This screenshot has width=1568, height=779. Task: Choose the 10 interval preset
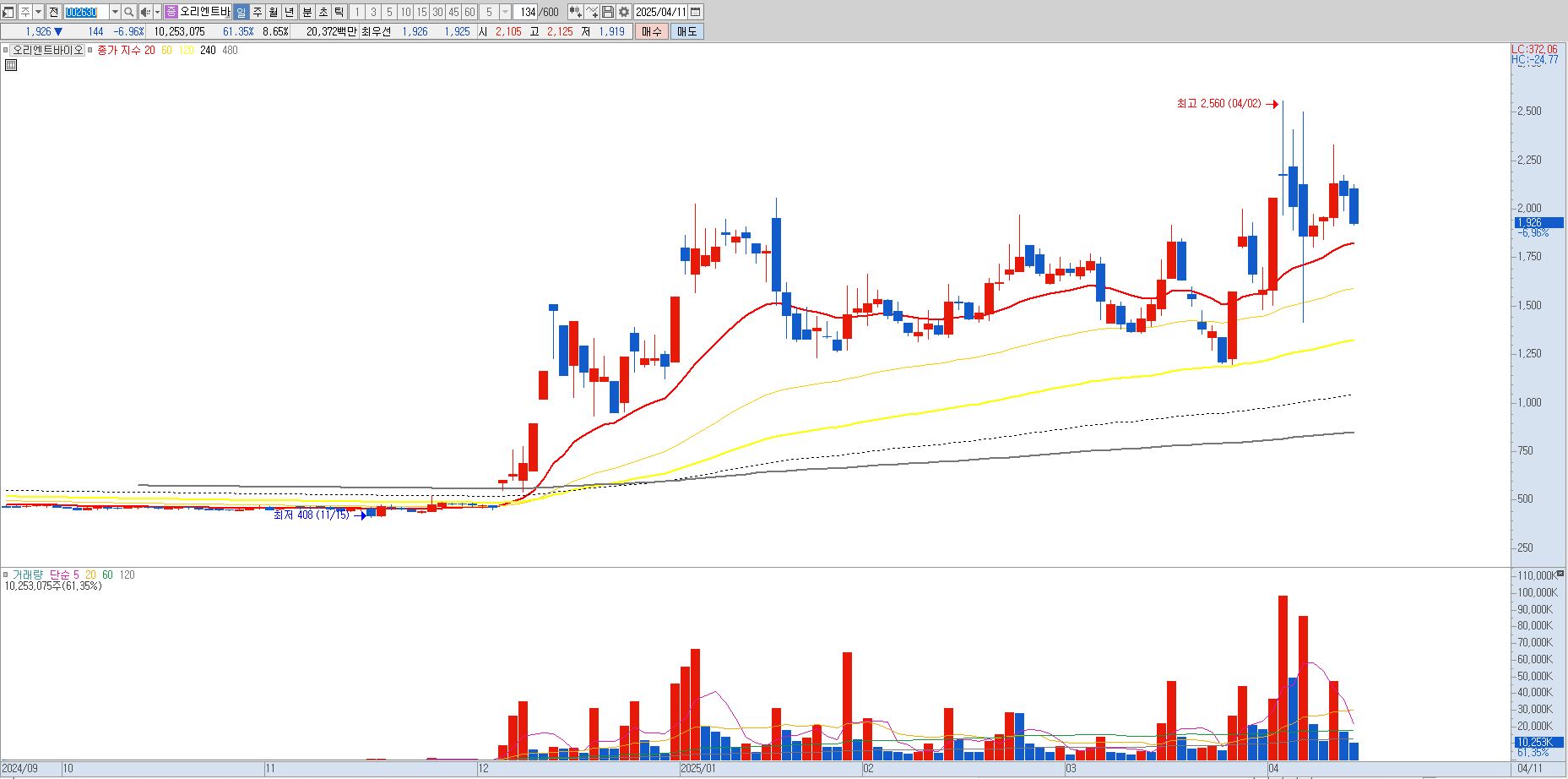click(x=405, y=12)
